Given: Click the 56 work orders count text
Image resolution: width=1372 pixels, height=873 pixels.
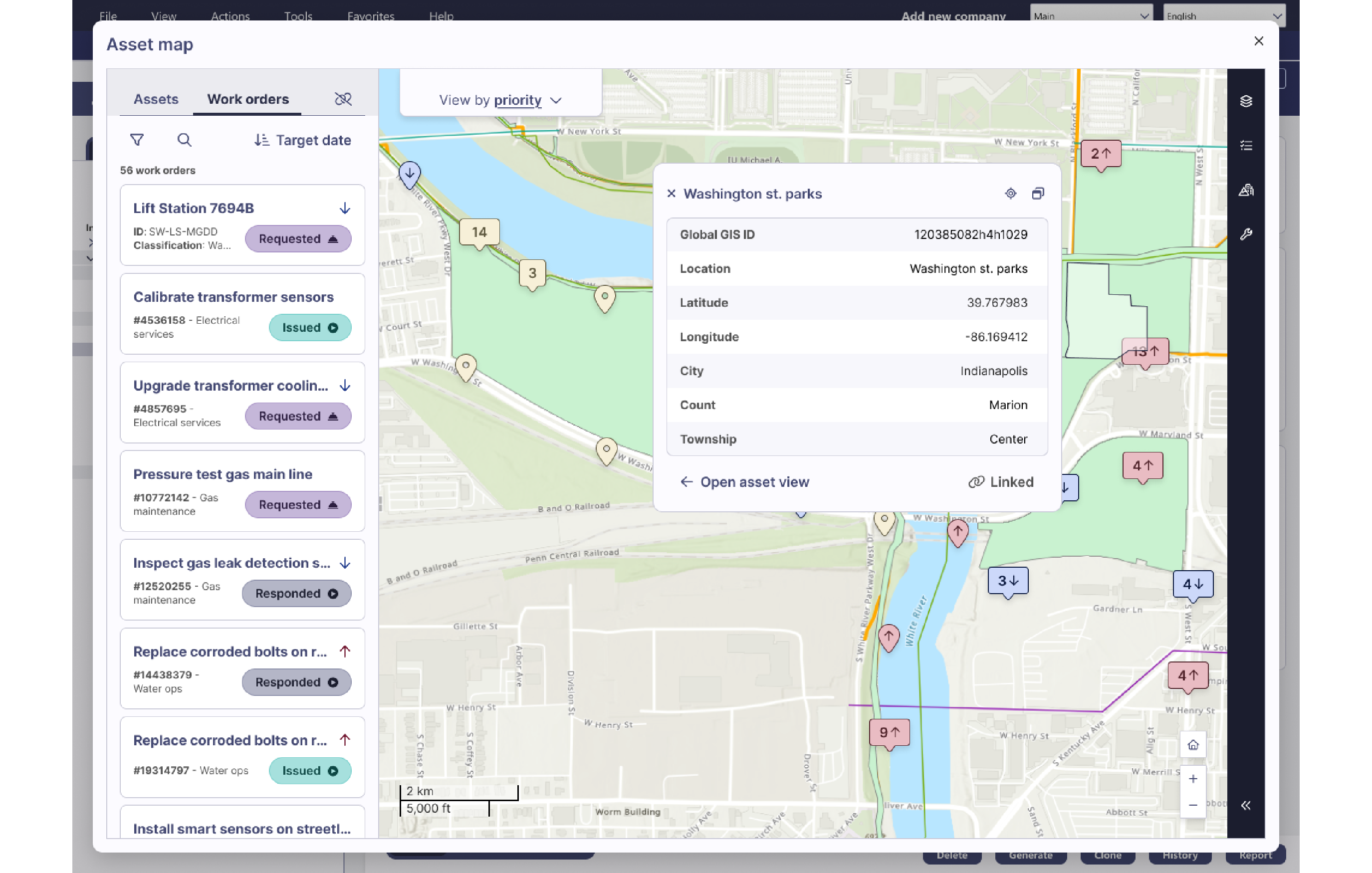Looking at the screenshot, I should 157,171.
